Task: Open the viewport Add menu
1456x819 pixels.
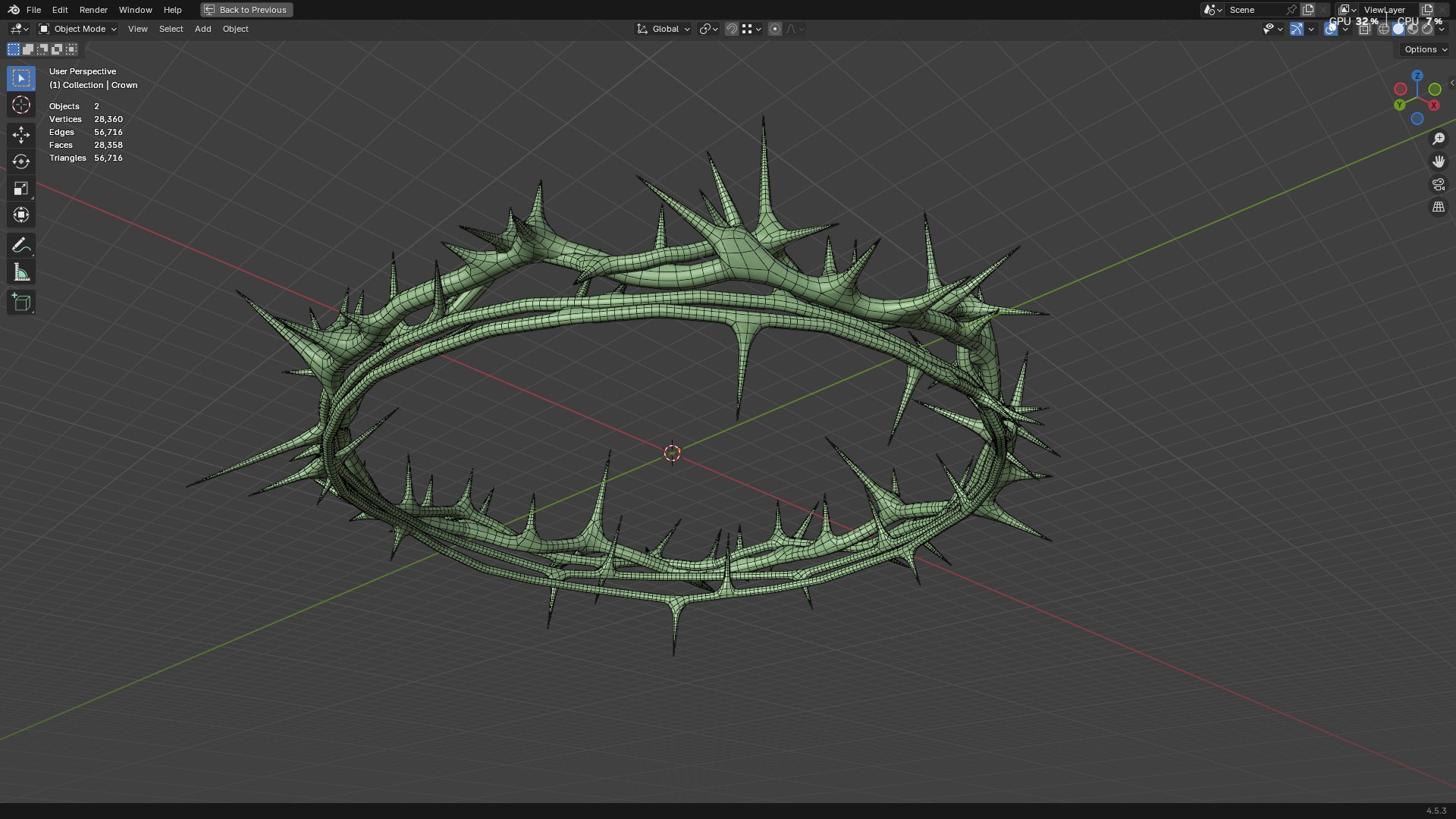Action: click(202, 29)
